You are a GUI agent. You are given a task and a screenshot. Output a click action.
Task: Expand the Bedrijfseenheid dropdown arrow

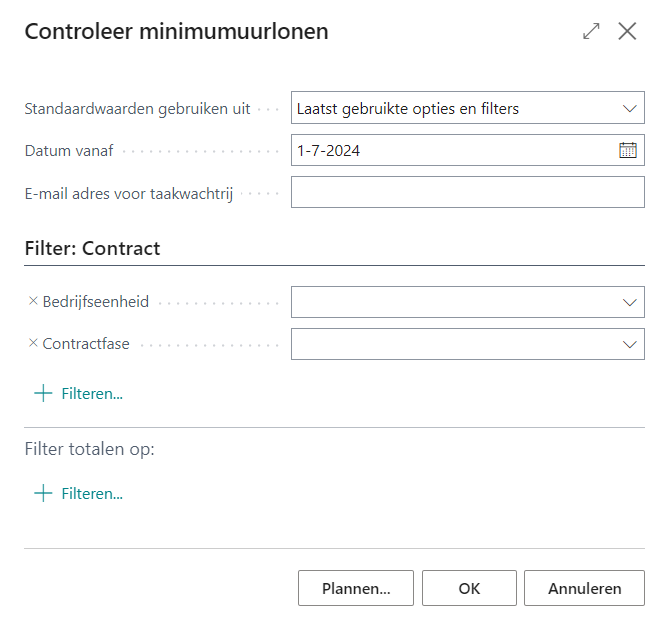pyautogui.click(x=629, y=302)
